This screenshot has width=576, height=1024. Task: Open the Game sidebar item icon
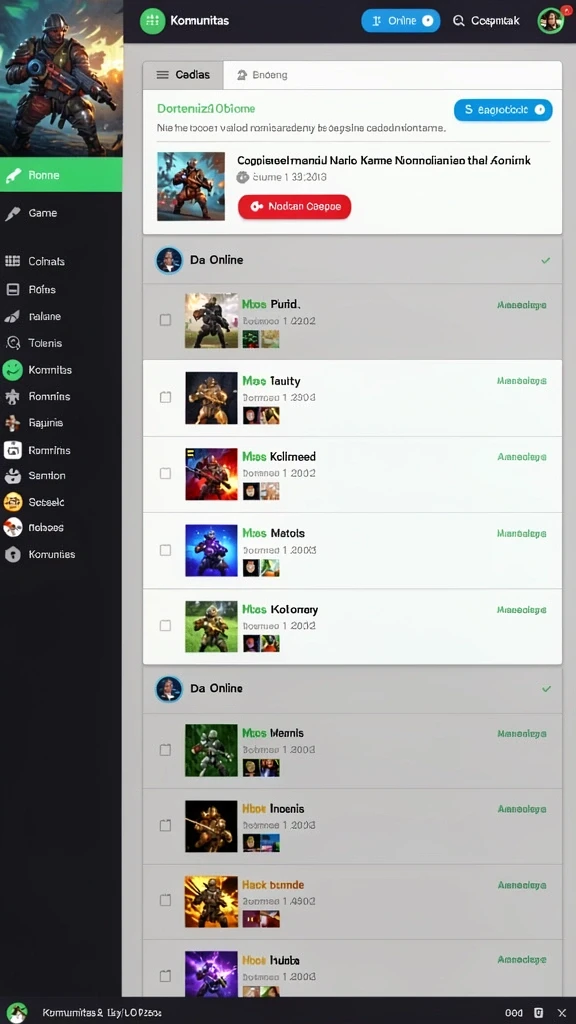pos(12,214)
